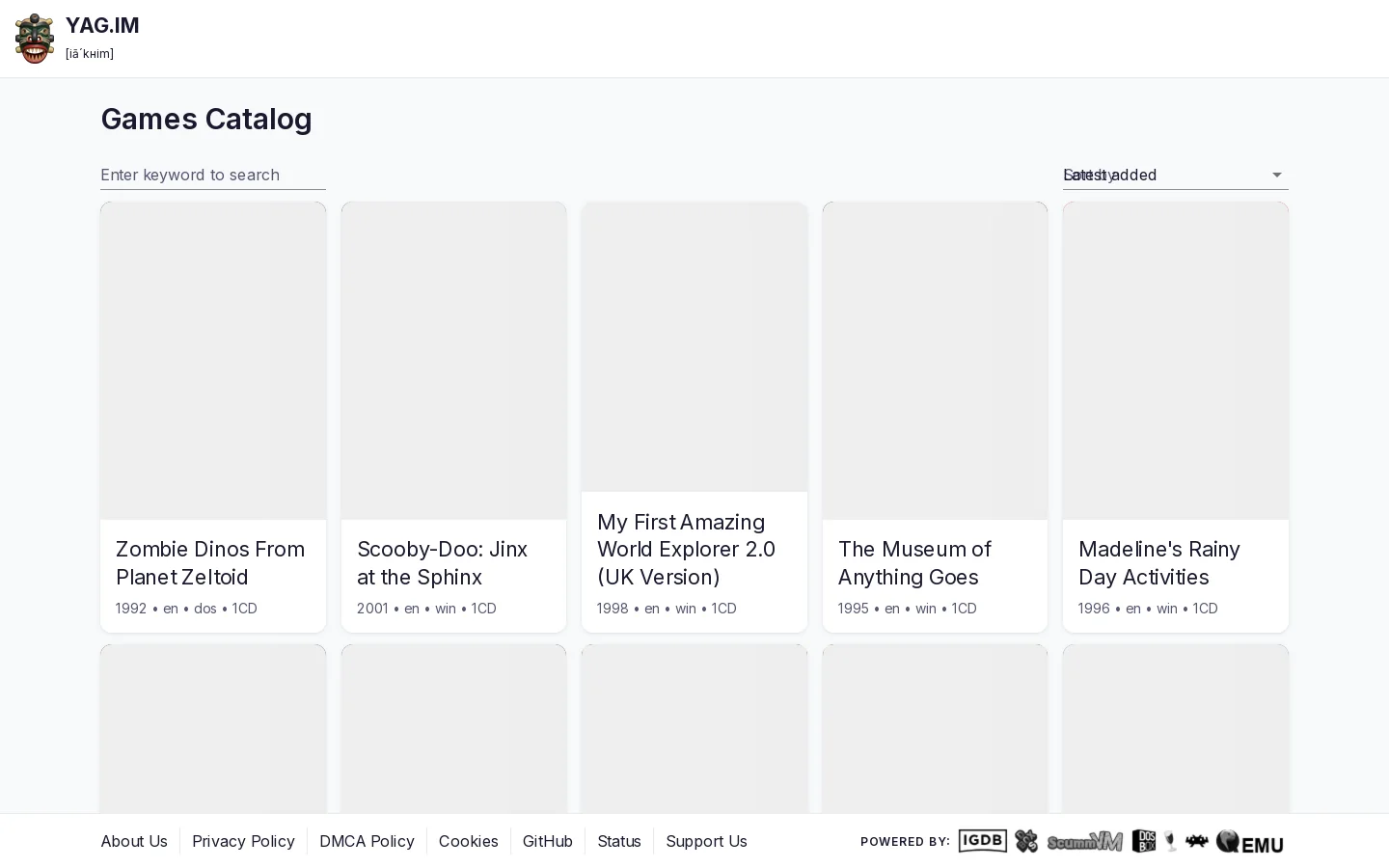Image resolution: width=1389 pixels, height=868 pixels.
Task: Click the 1992 • en • dos • 1CD metadata
Action: (x=186, y=609)
